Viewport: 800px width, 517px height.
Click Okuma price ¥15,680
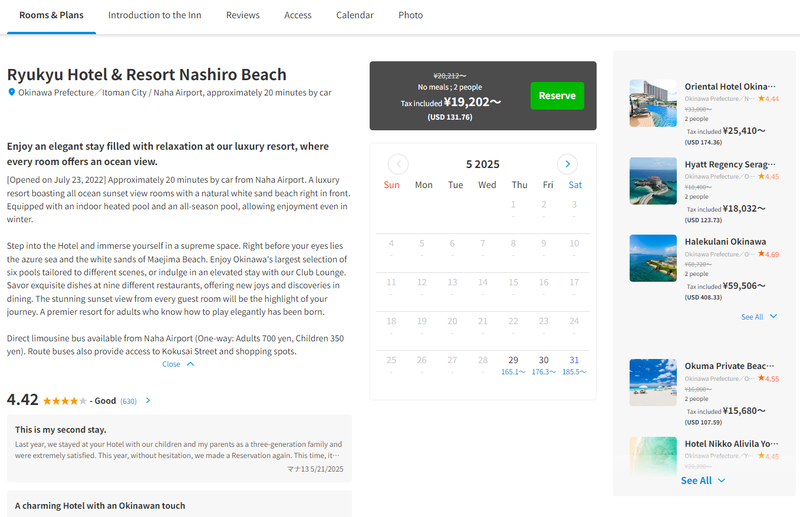coord(744,410)
